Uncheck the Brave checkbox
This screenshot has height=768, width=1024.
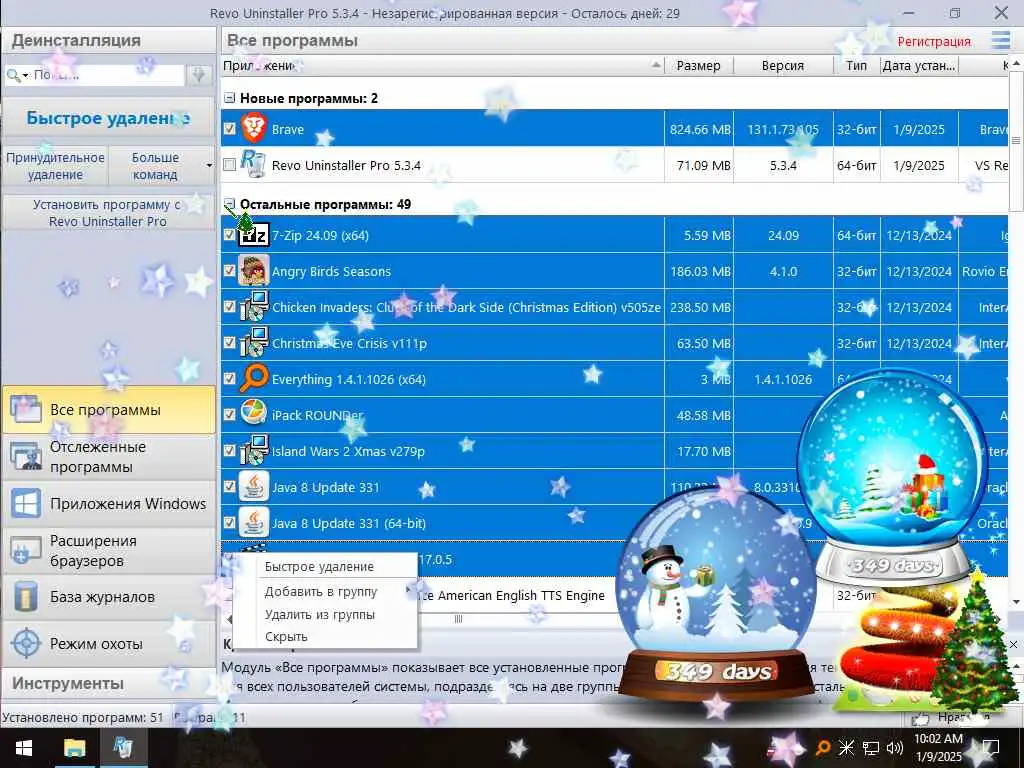coord(229,129)
